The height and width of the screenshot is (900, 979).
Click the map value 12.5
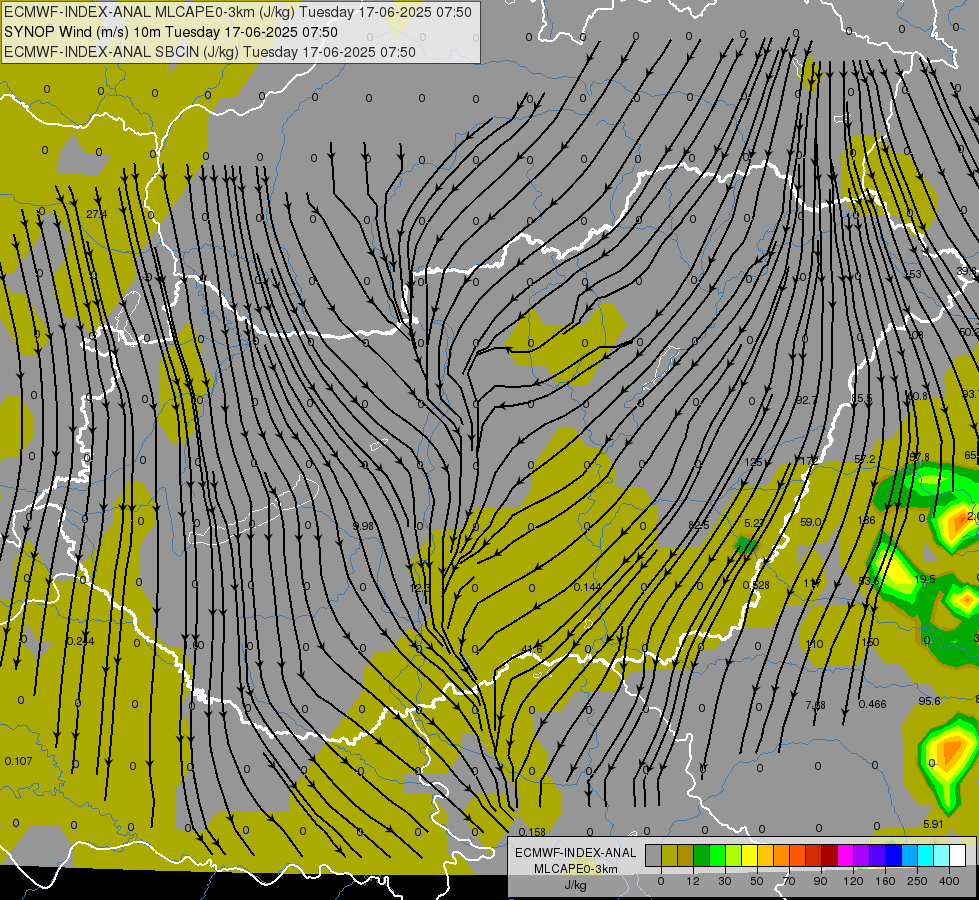click(420, 588)
